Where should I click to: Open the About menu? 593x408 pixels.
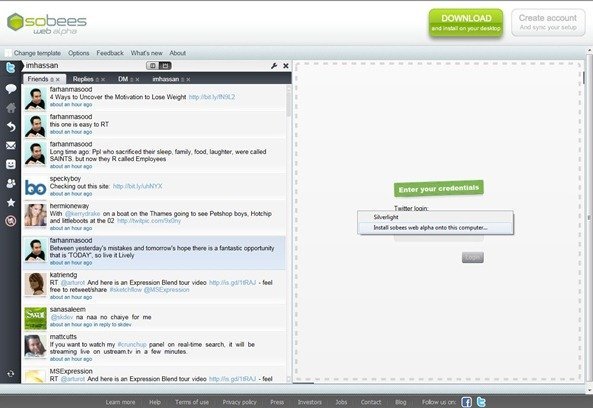pyautogui.click(x=177, y=53)
